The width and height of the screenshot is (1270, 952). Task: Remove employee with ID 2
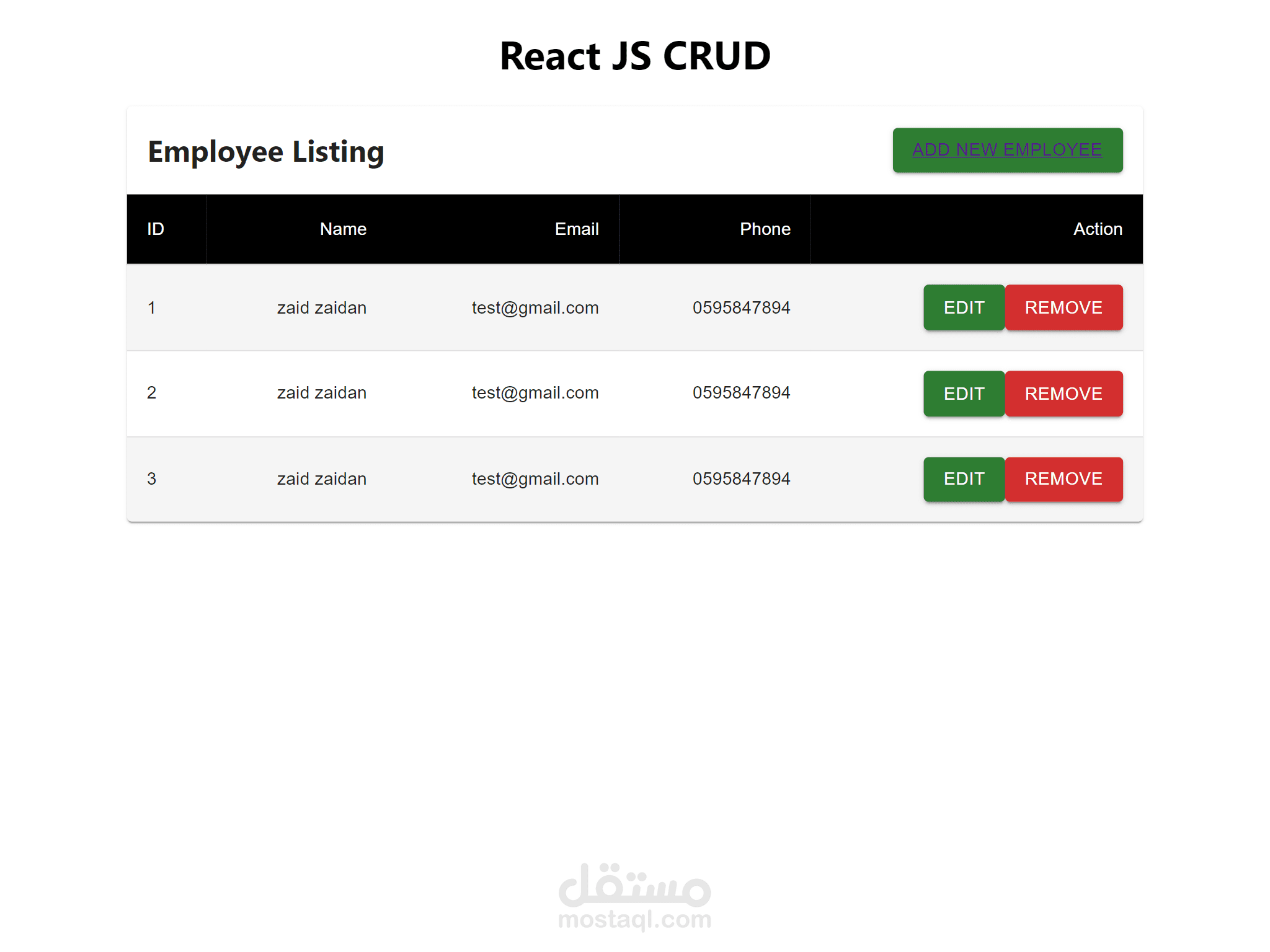tap(1063, 394)
